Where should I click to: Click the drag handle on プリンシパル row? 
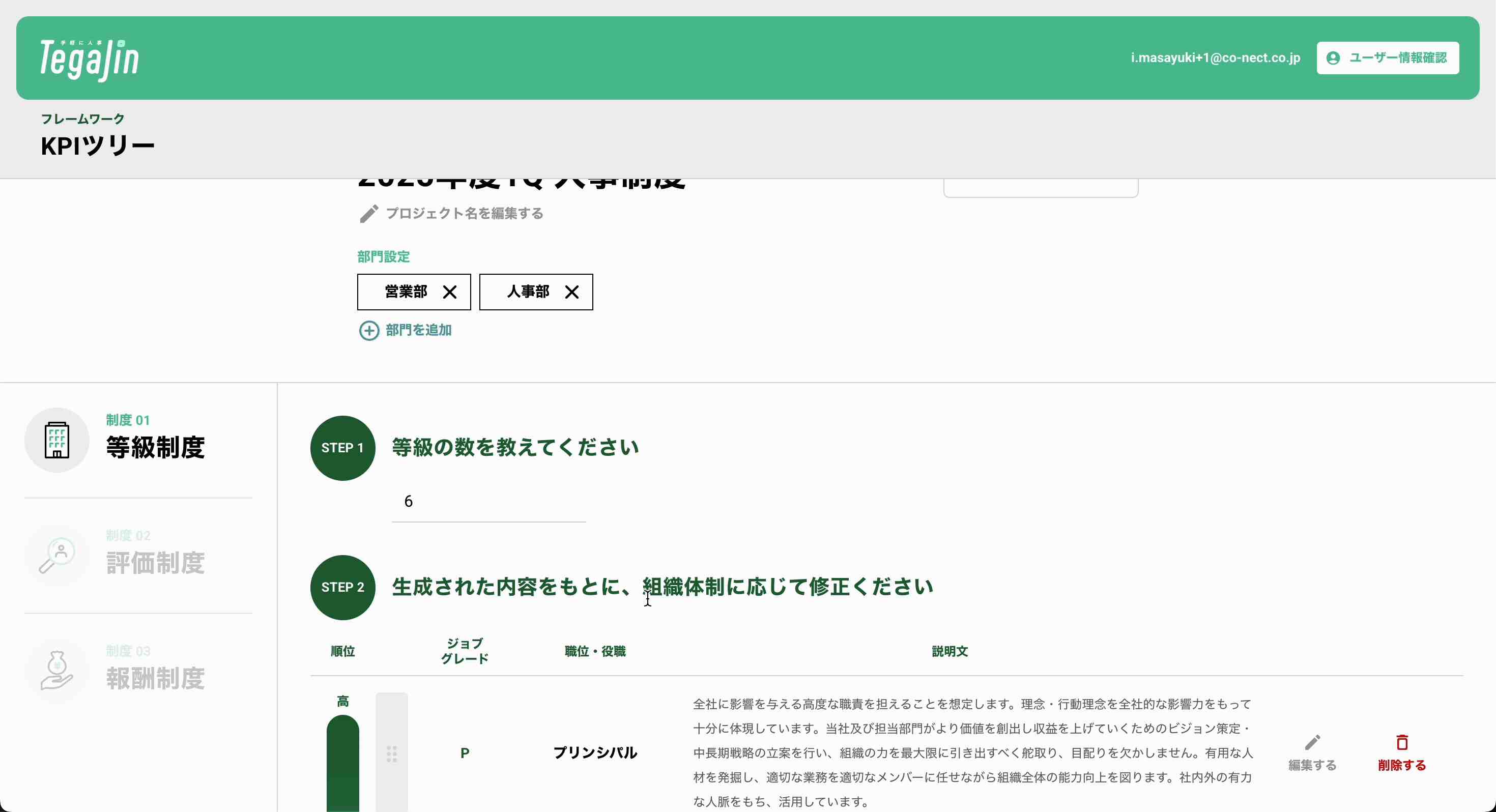point(392,753)
